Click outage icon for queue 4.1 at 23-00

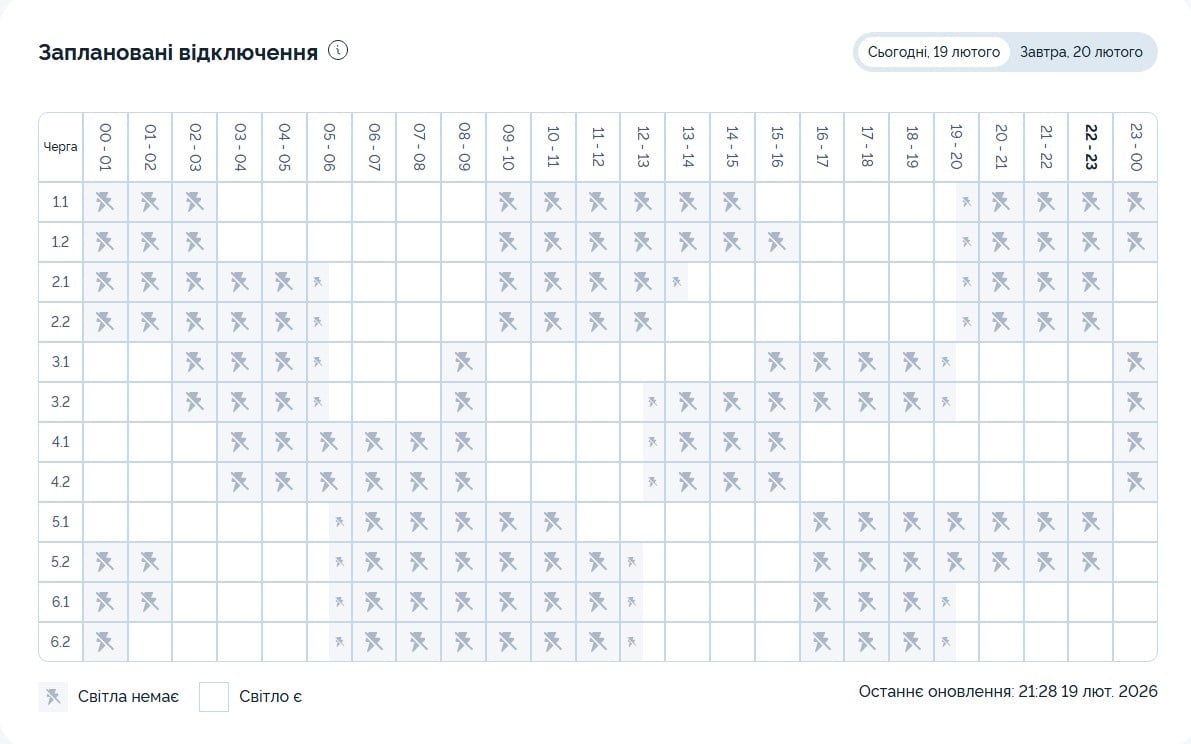tap(1135, 442)
